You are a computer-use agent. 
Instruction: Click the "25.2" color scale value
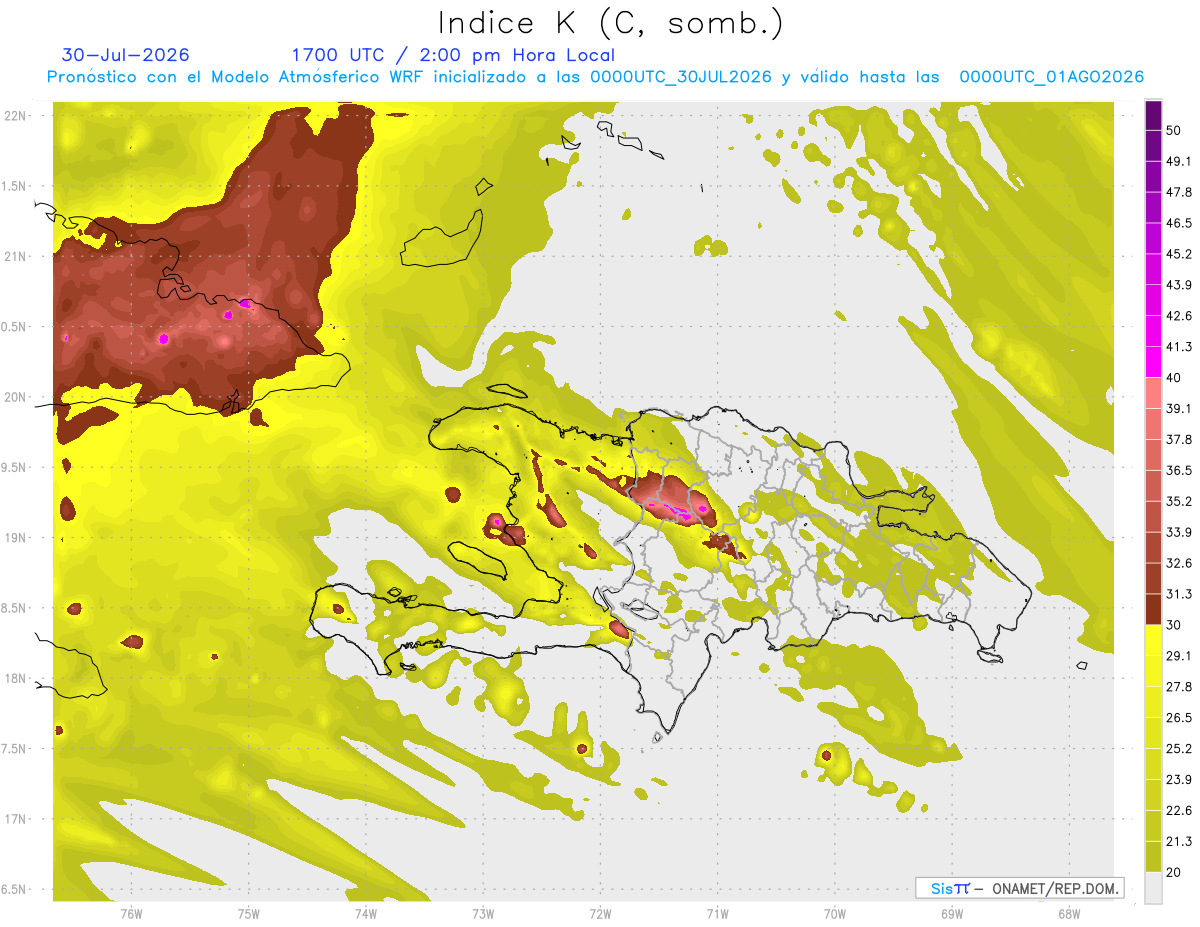pyautogui.click(x=1179, y=749)
